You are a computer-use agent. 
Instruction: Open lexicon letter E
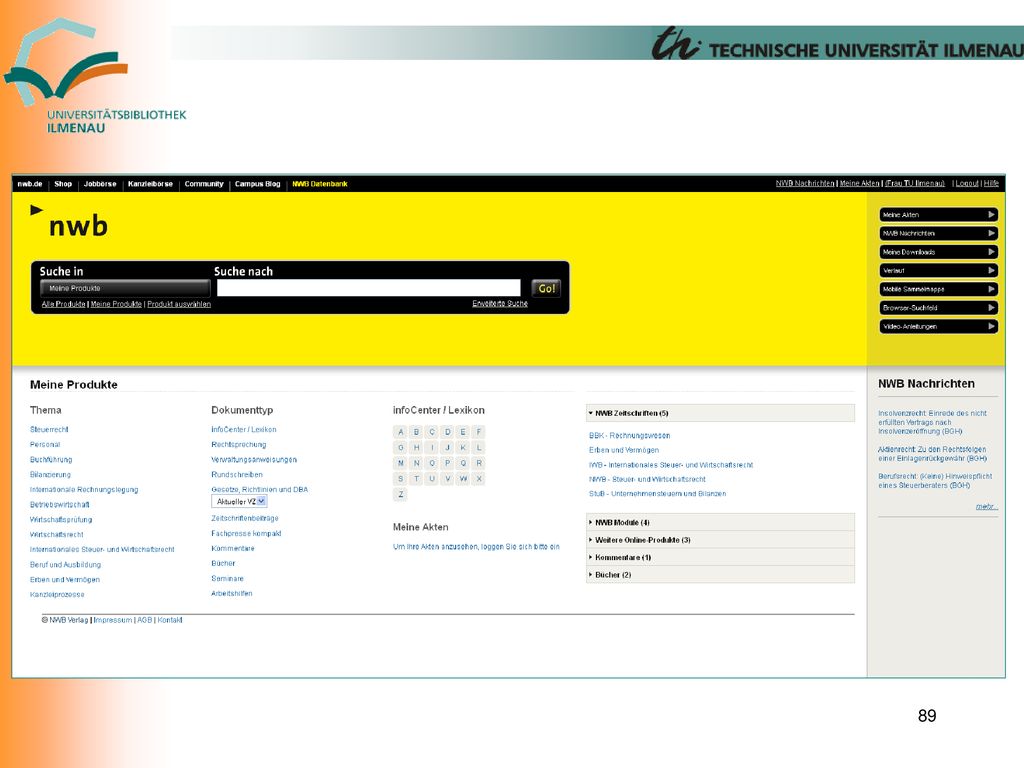click(x=464, y=432)
